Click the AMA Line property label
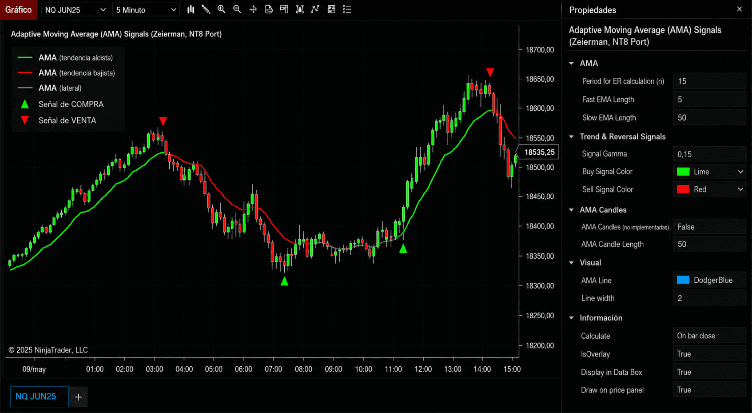 click(x=596, y=280)
